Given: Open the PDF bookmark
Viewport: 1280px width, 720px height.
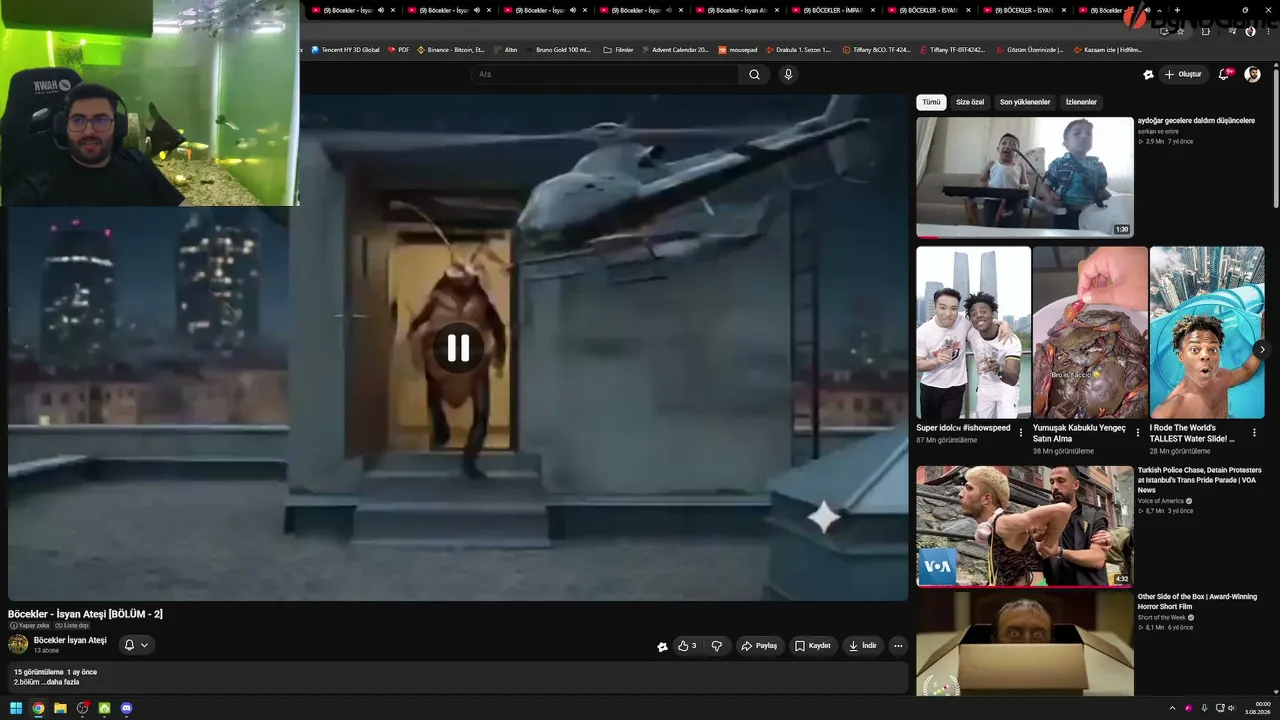Looking at the screenshot, I should tap(399, 49).
